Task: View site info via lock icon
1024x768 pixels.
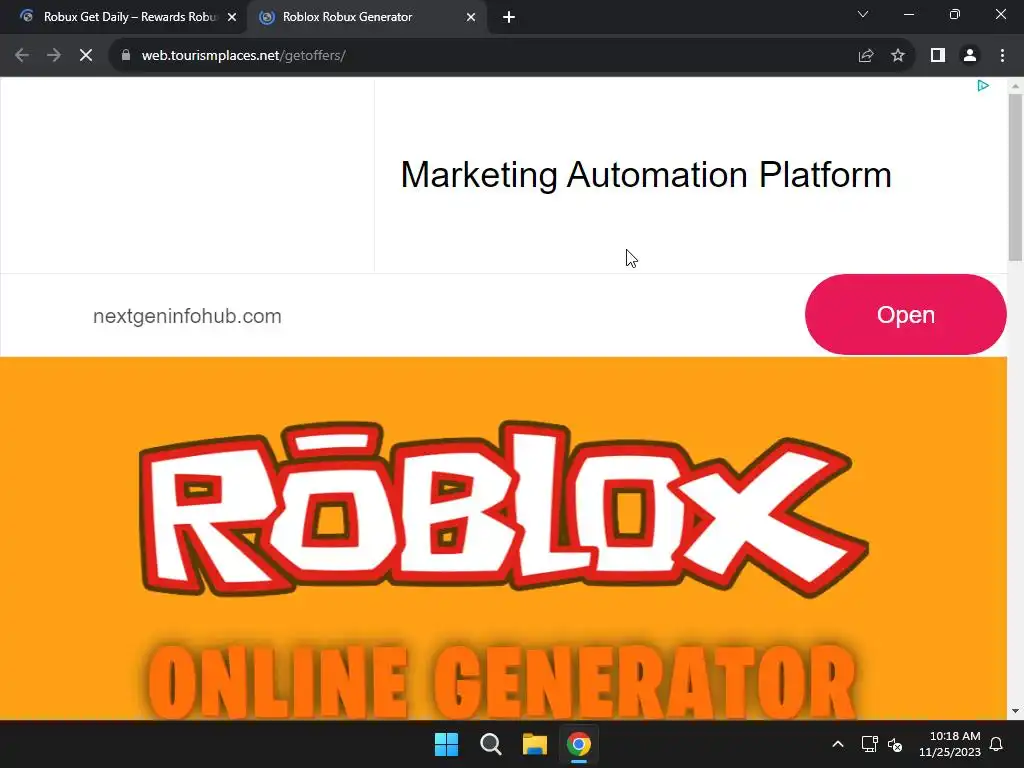Action: coord(126,56)
